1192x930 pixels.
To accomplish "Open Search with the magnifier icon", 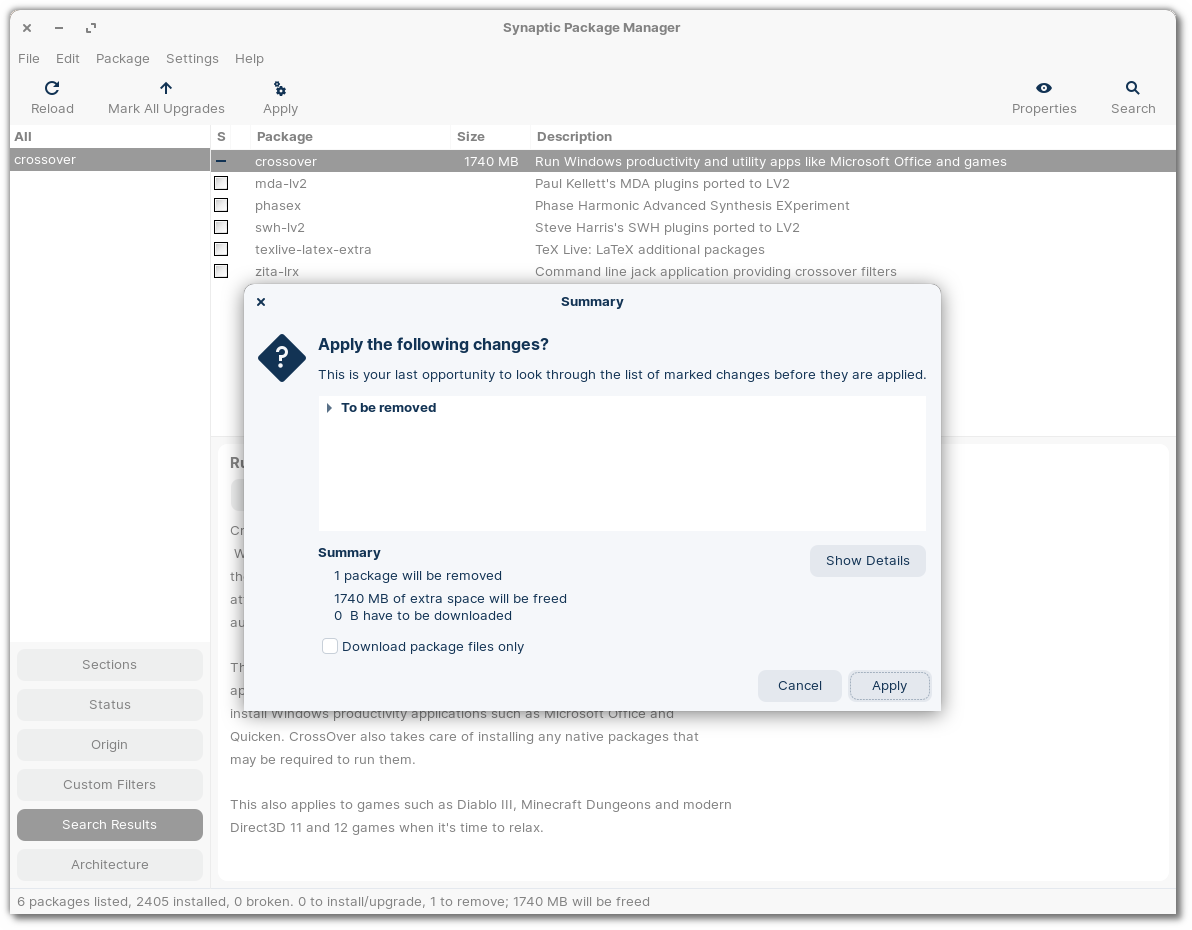I will (1133, 88).
